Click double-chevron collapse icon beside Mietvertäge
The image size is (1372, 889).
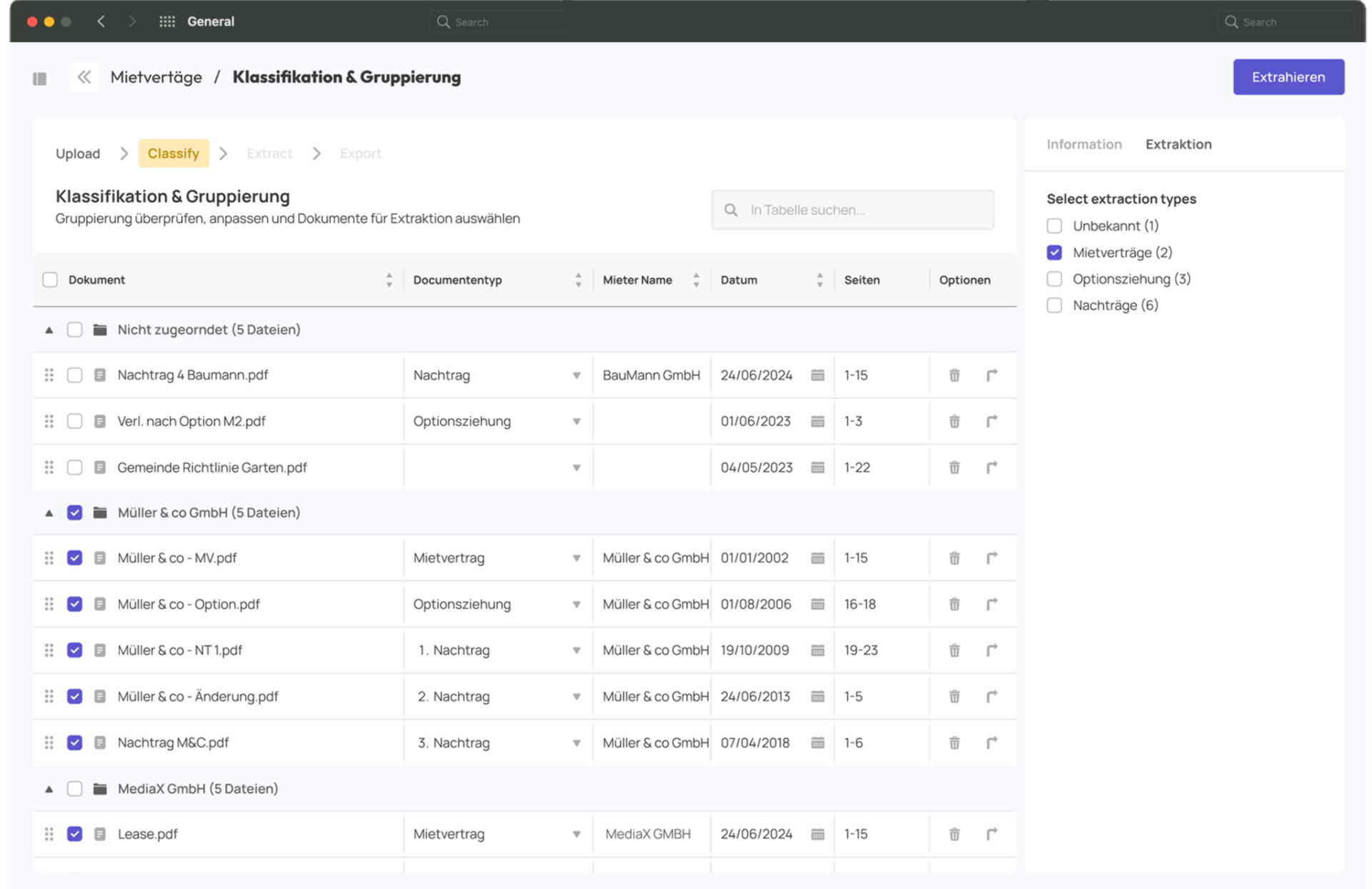pyautogui.click(x=84, y=77)
